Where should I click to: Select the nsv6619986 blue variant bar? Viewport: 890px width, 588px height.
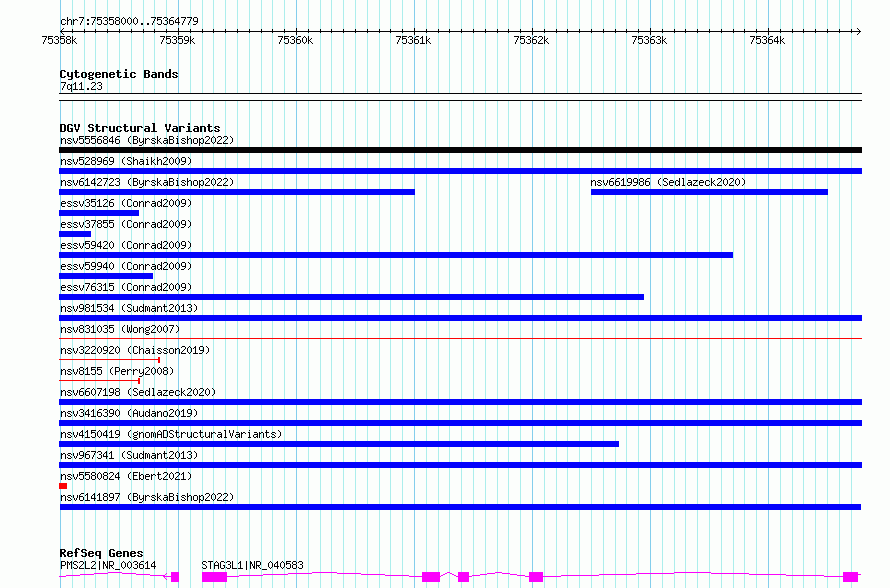710,192
